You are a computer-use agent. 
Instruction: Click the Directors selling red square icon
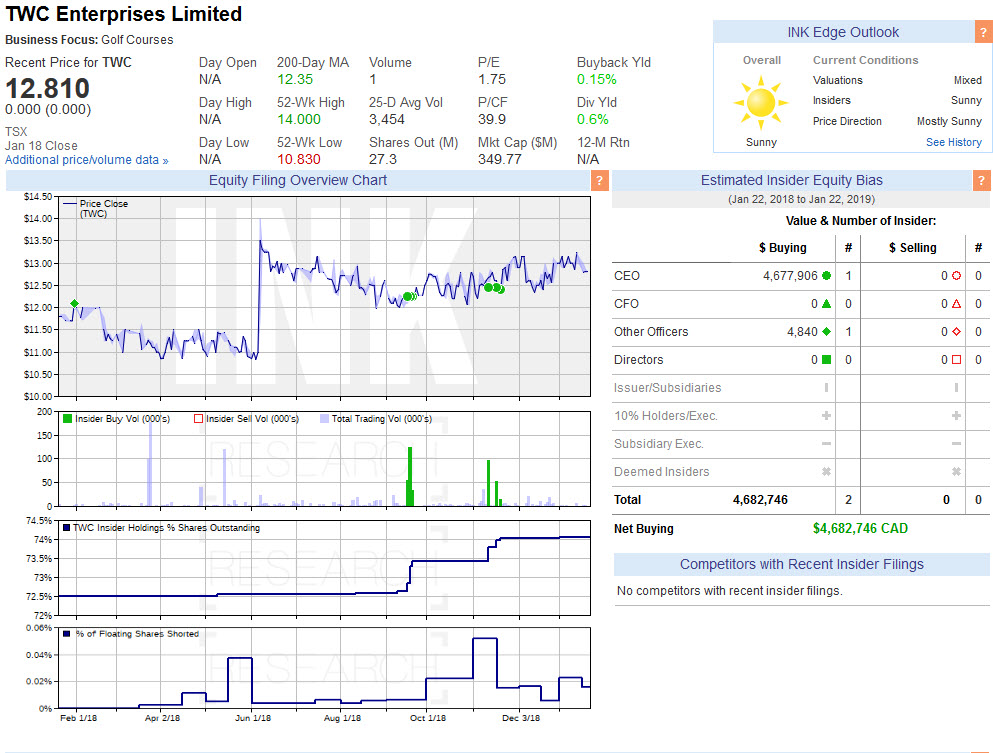click(956, 360)
